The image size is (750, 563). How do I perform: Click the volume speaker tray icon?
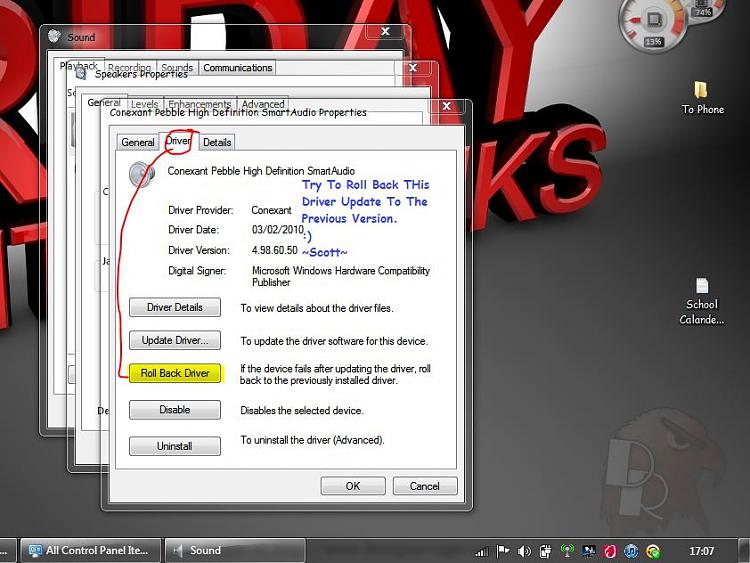click(x=524, y=552)
